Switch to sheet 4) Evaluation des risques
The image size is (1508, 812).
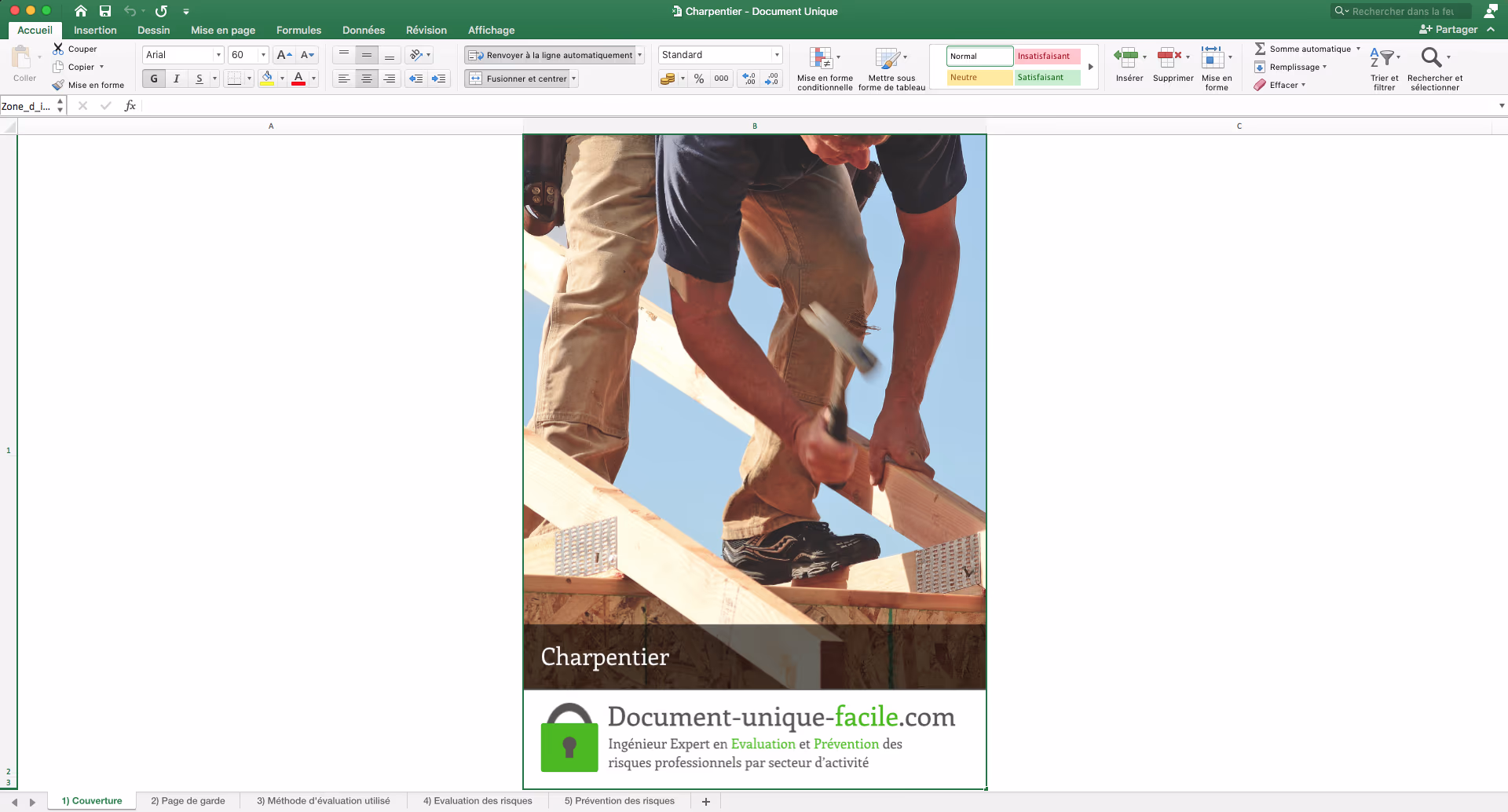[x=478, y=801]
